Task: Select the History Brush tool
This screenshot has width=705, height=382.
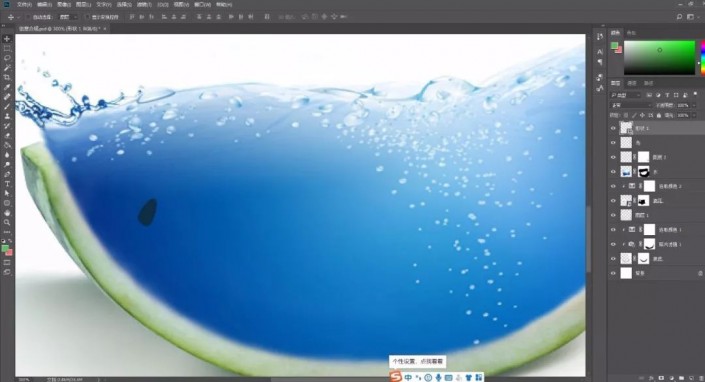Action: [x=7, y=126]
